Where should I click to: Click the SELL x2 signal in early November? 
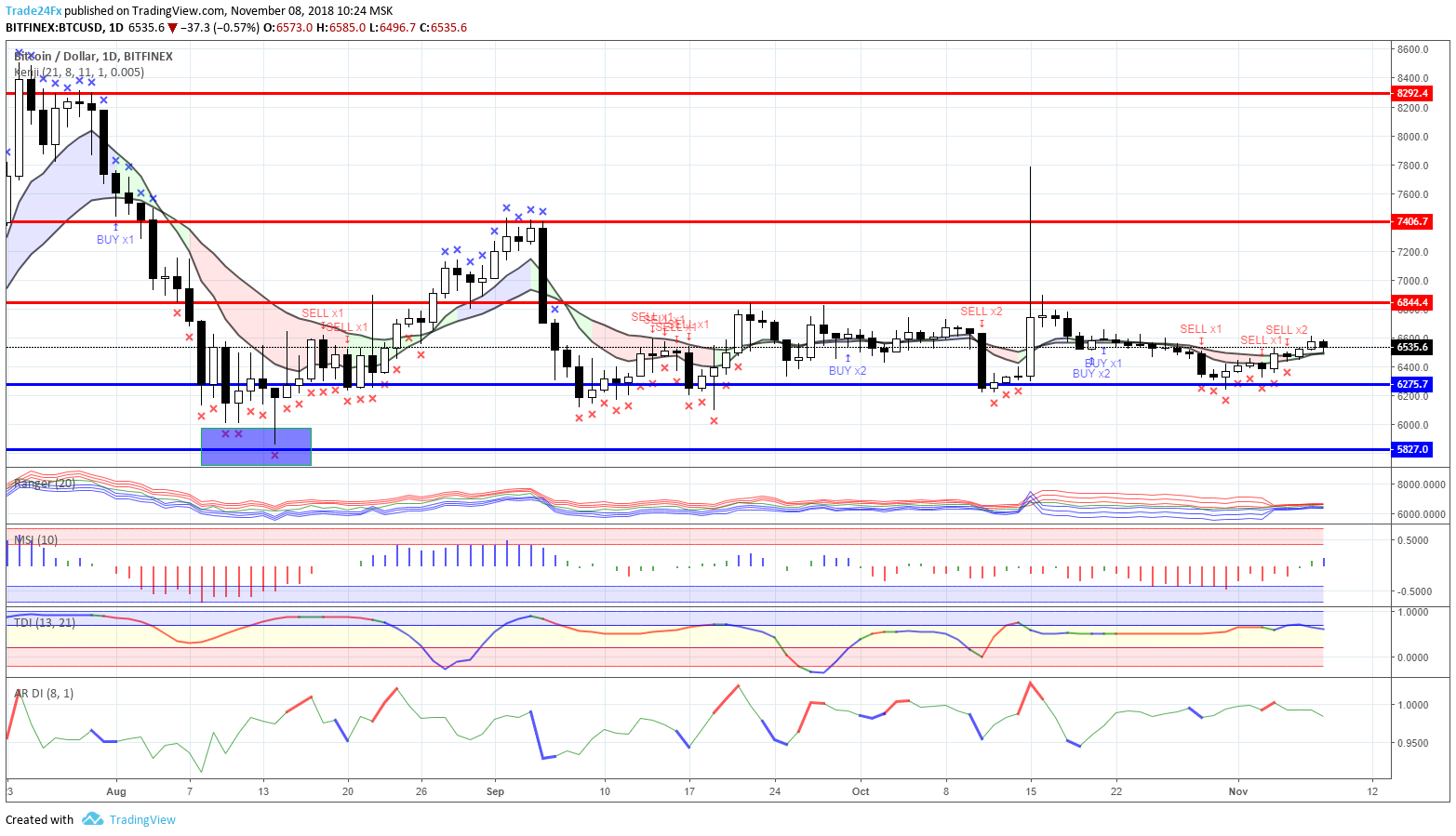pos(1287,330)
